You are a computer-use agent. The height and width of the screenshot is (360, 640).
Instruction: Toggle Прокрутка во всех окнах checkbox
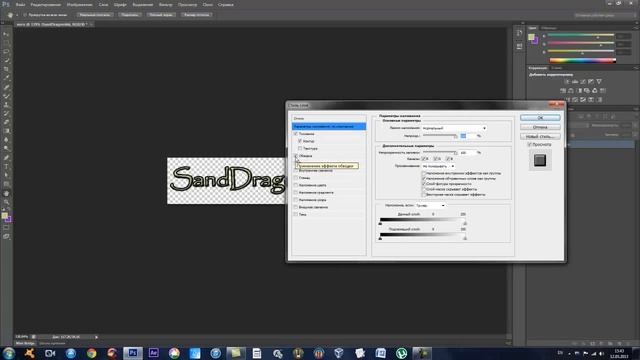click(x=24, y=15)
